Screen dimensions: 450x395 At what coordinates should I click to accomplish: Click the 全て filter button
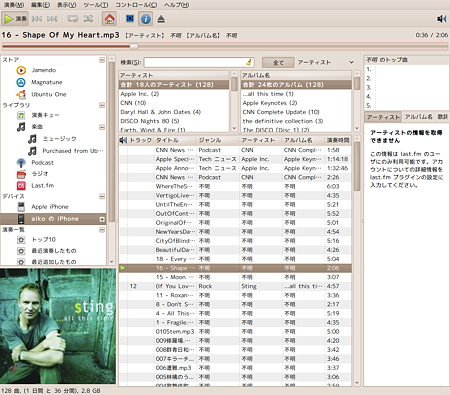pos(278,62)
